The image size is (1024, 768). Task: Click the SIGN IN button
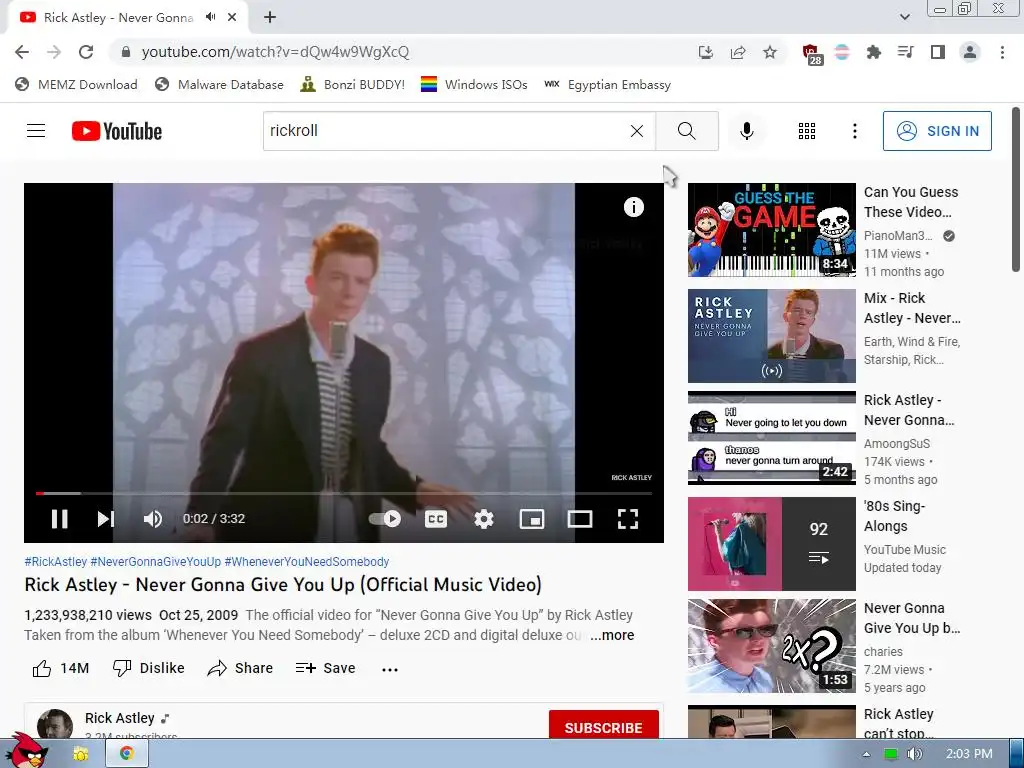[x=937, y=131]
